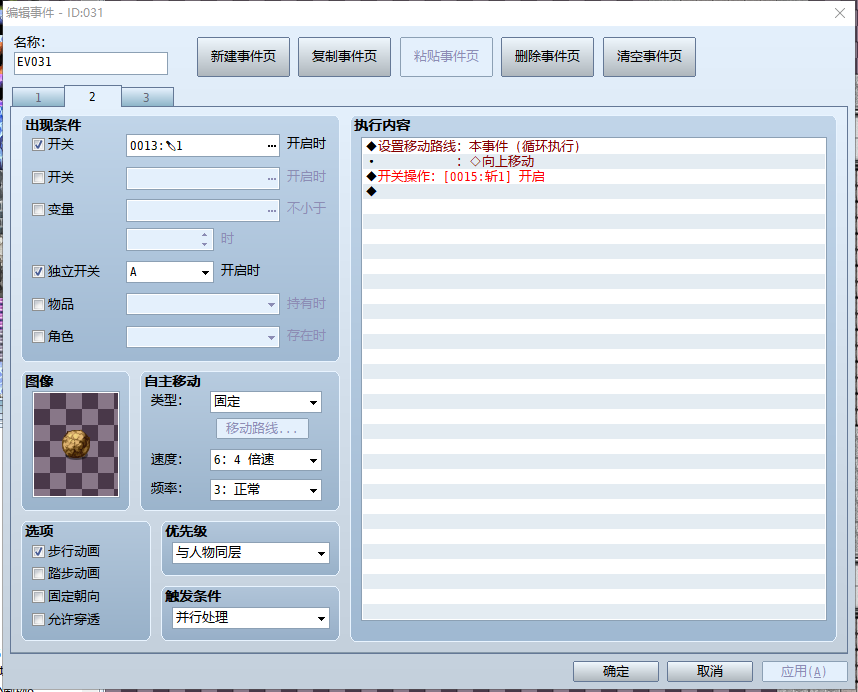This screenshot has width=858, height=692.
Task: Open the 独立开关 A dropdown
Action: pyautogui.click(x=170, y=272)
